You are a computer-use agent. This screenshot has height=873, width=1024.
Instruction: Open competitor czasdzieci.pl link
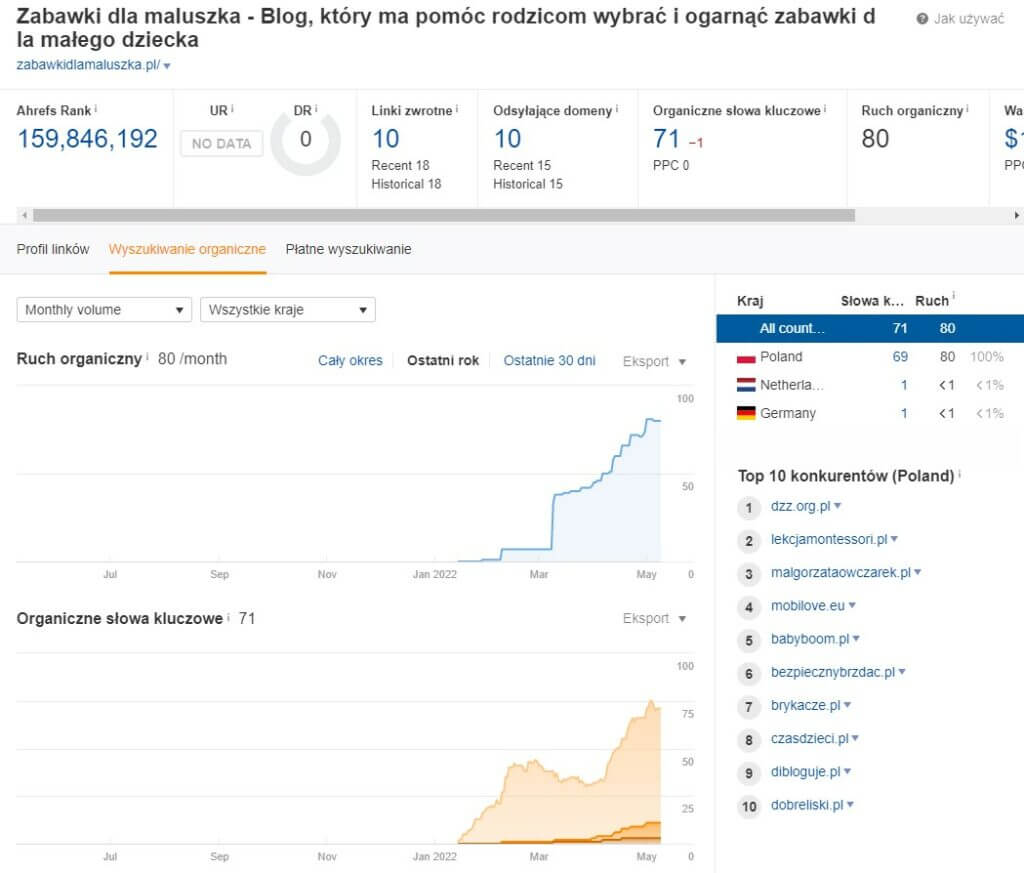[809, 738]
